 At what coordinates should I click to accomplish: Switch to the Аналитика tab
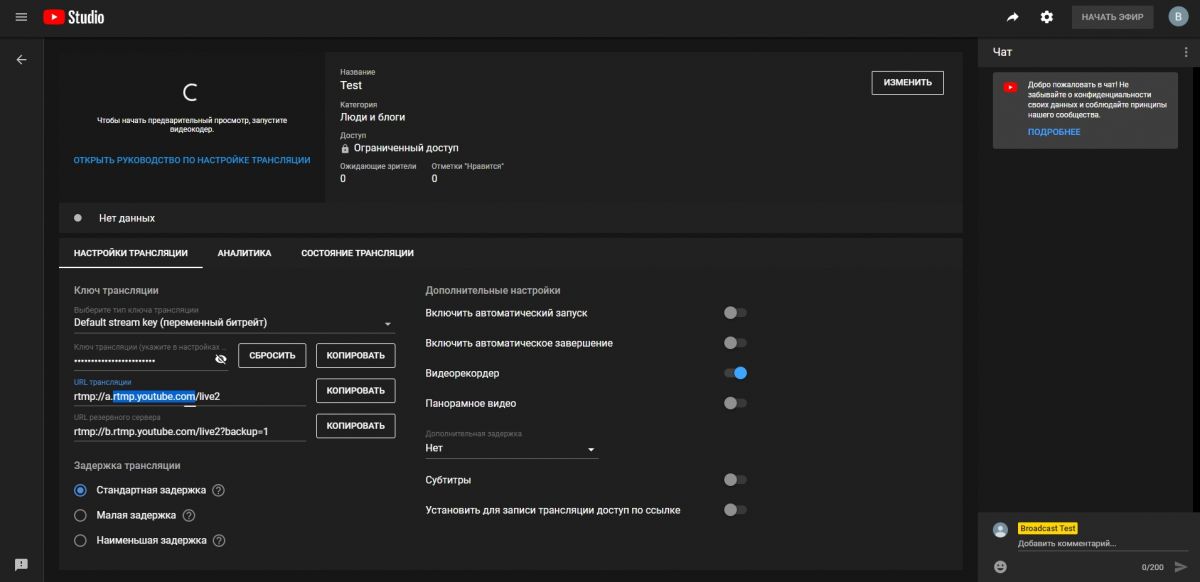click(x=244, y=253)
